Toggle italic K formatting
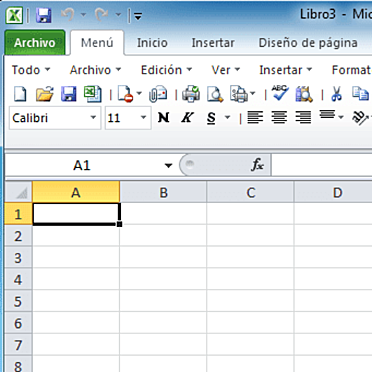Screen dimensions: 372x372 [x=187, y=118]
